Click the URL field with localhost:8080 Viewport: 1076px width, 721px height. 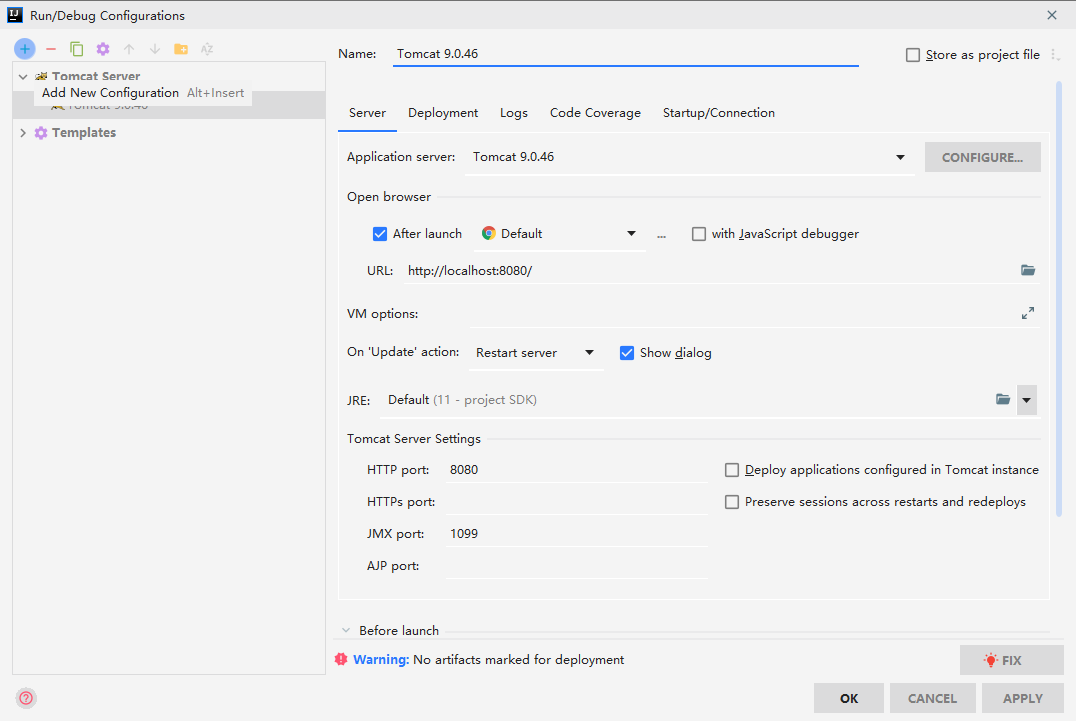pyautogui.click(x=710, y=270)
